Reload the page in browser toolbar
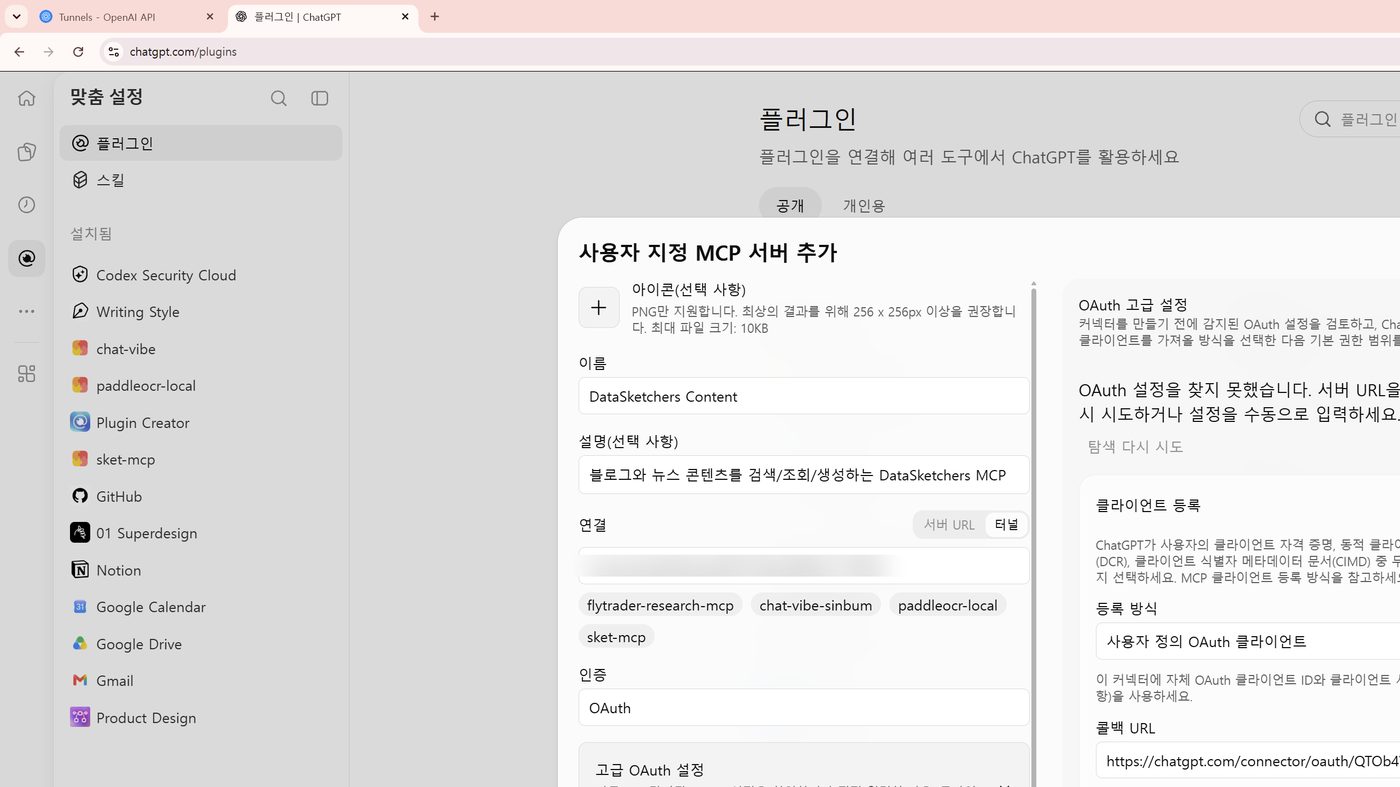The width and height of the screenshot is (1400, 787). tap(78, 52)
